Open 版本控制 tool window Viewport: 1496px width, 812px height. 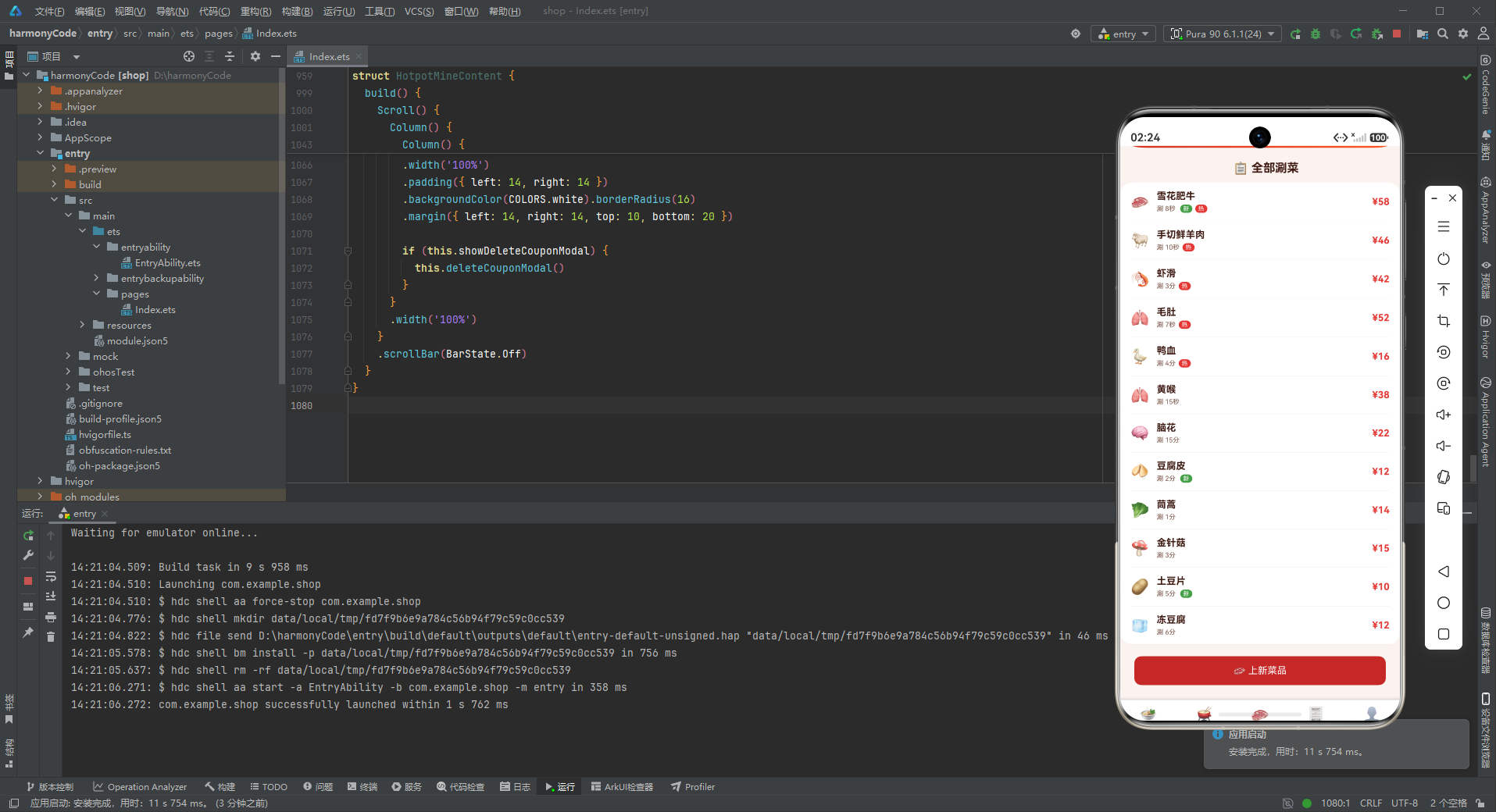click(x=49, y=787)
